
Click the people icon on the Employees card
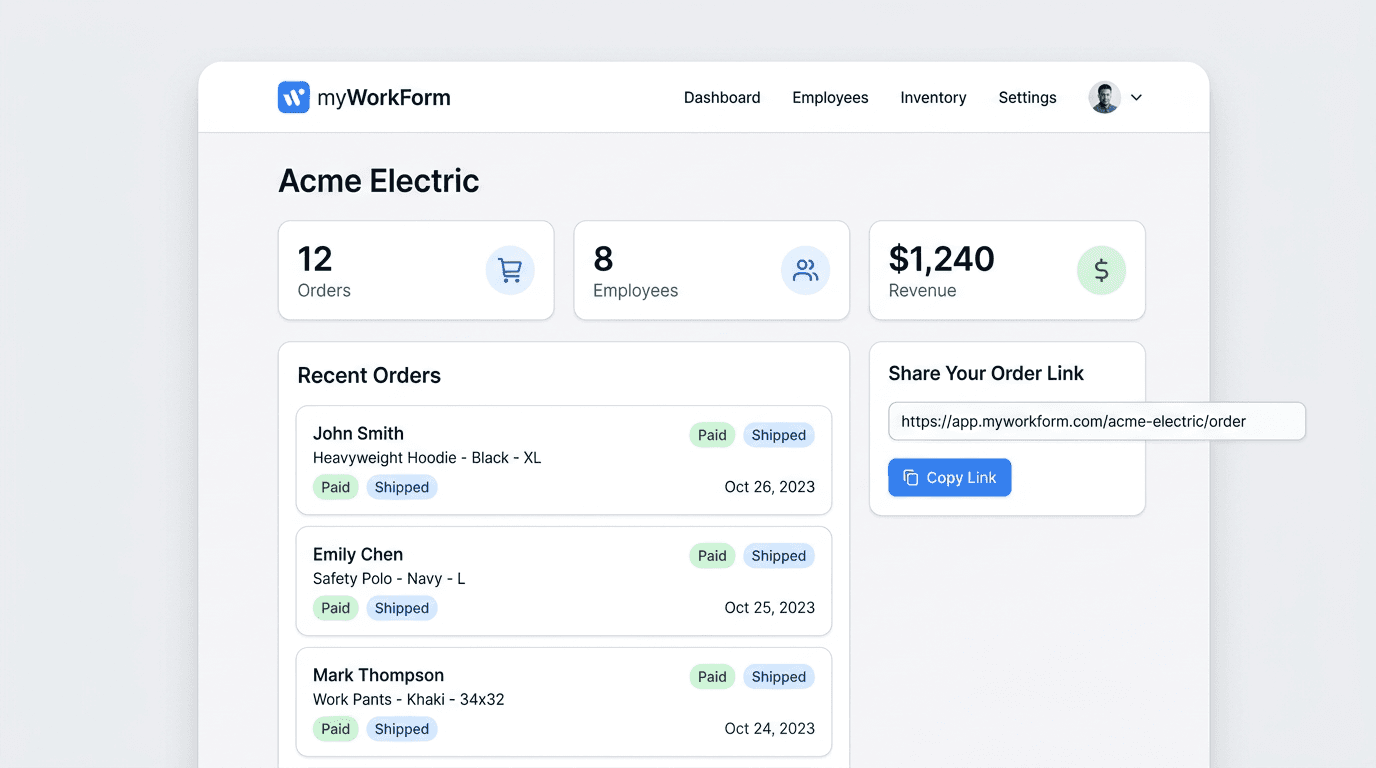806,270
